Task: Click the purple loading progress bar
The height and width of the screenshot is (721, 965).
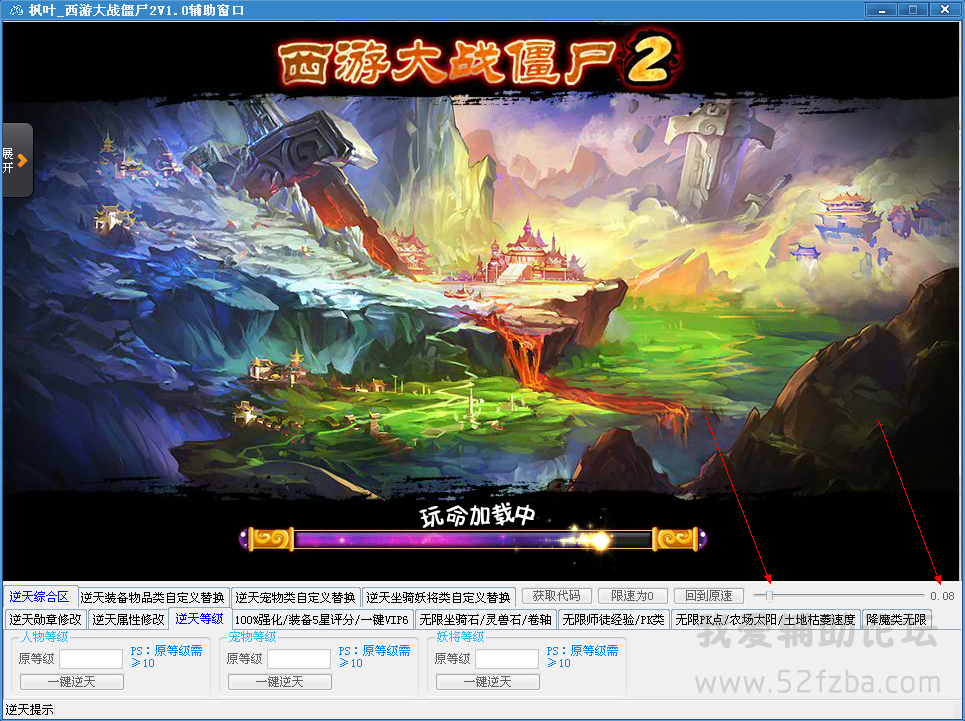Action: (x=473, y=540)
